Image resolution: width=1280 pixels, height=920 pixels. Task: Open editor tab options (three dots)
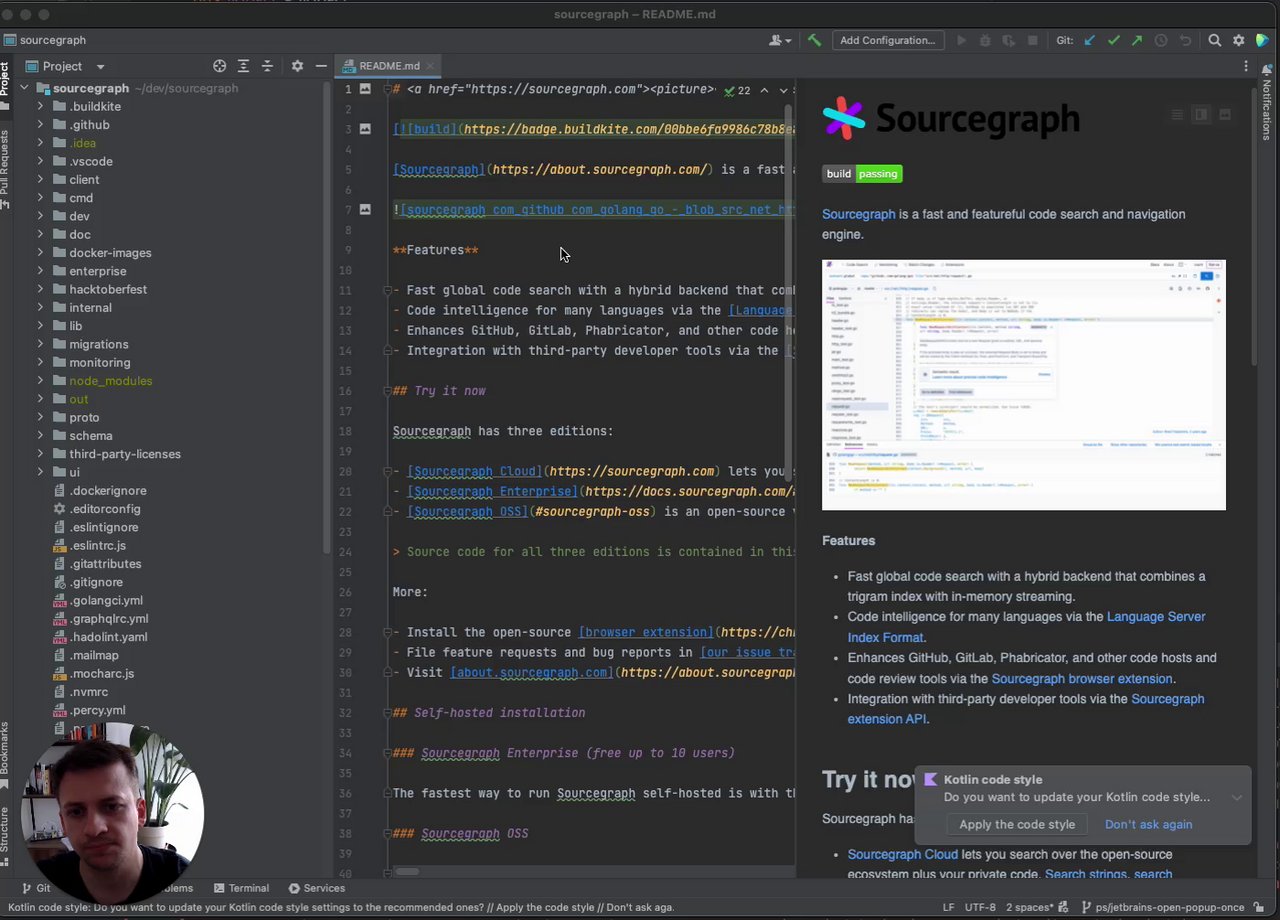coord(1246,66)
